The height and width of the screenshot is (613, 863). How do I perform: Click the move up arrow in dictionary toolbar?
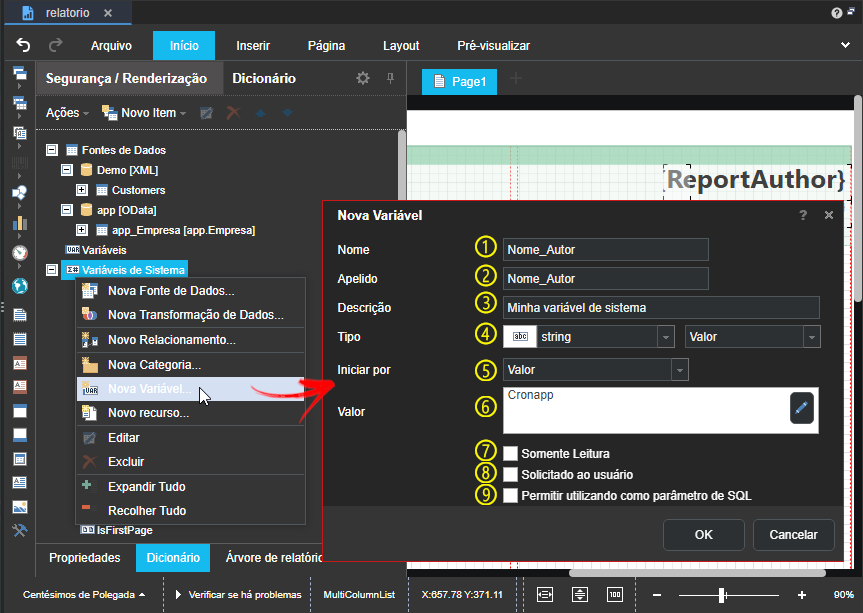point(260,113)
